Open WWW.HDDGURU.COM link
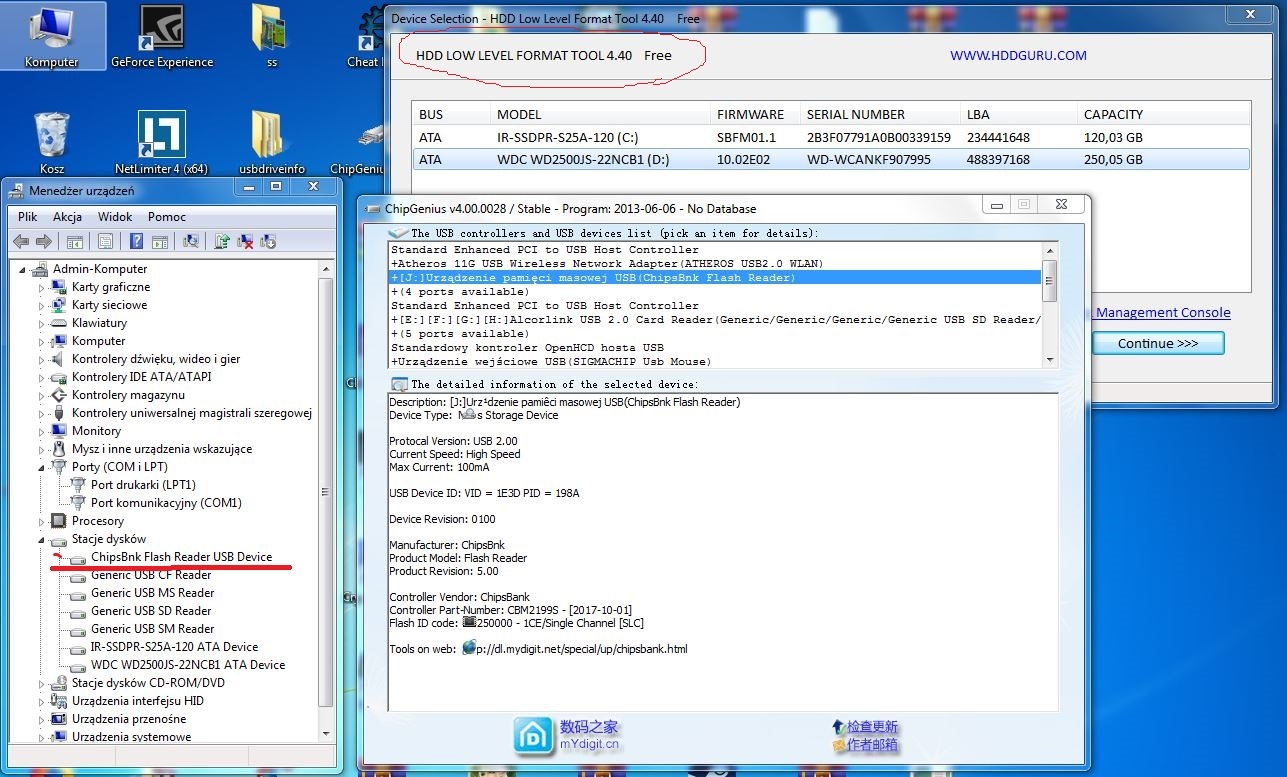 pos(1018,56)
